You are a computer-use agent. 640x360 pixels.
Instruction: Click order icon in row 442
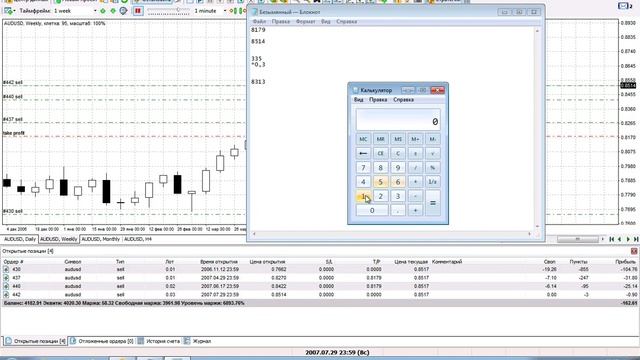point(6,294)
